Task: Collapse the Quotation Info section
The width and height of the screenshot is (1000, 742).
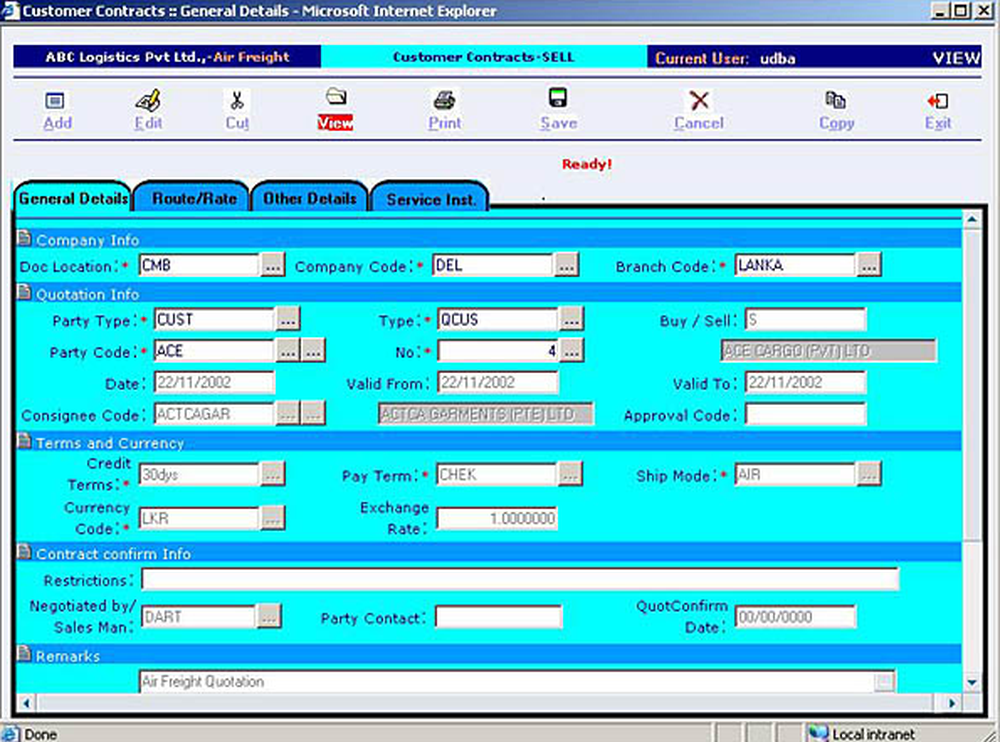Action: [x=25, y=294]
